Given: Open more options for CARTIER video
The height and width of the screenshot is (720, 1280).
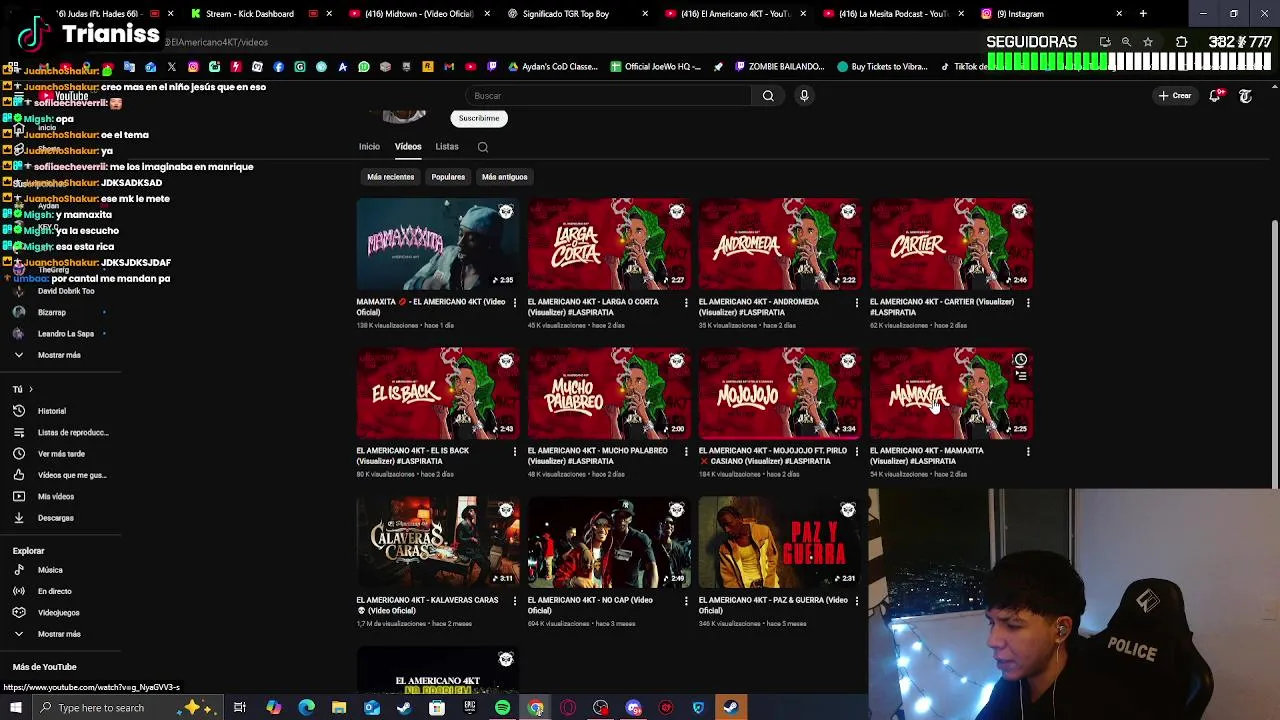Looking at the screenshot, I should pos(1028,302).
